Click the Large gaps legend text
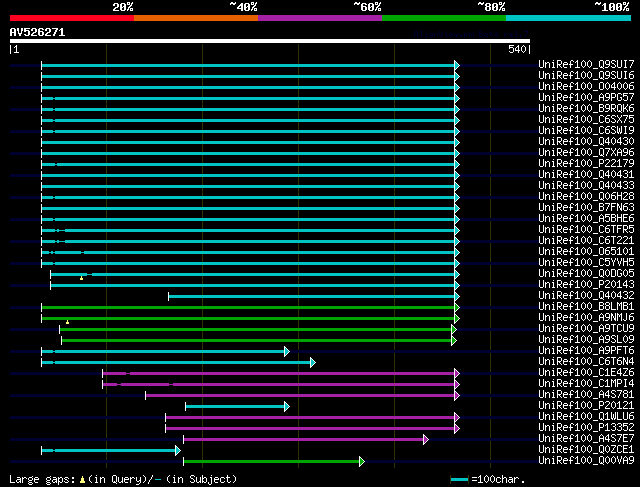Viewport: 640px width, 487px height. pos(123,479)
